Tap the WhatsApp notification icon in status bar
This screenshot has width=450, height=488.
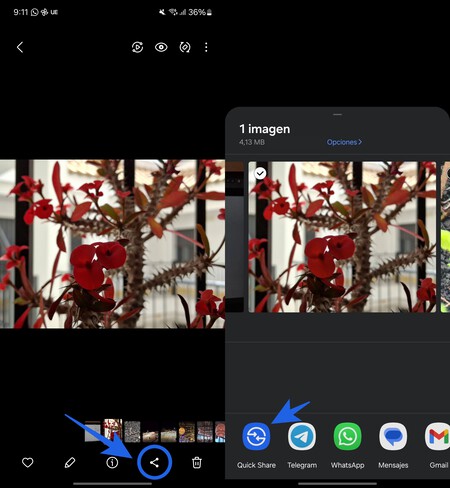coord(35,12)
